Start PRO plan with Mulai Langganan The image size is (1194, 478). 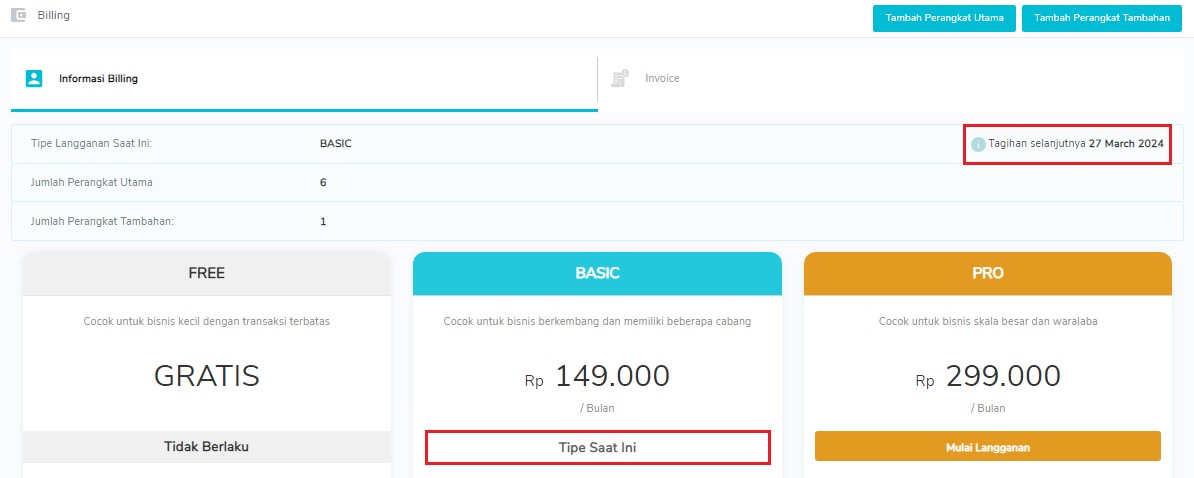[x=988, y=447]
